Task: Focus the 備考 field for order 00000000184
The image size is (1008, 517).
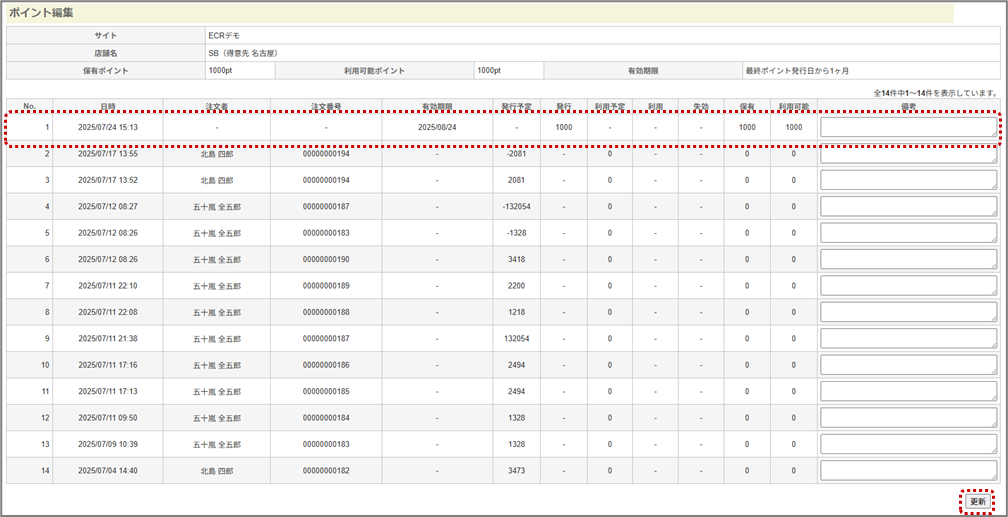Action: click(x=908, y=417)
